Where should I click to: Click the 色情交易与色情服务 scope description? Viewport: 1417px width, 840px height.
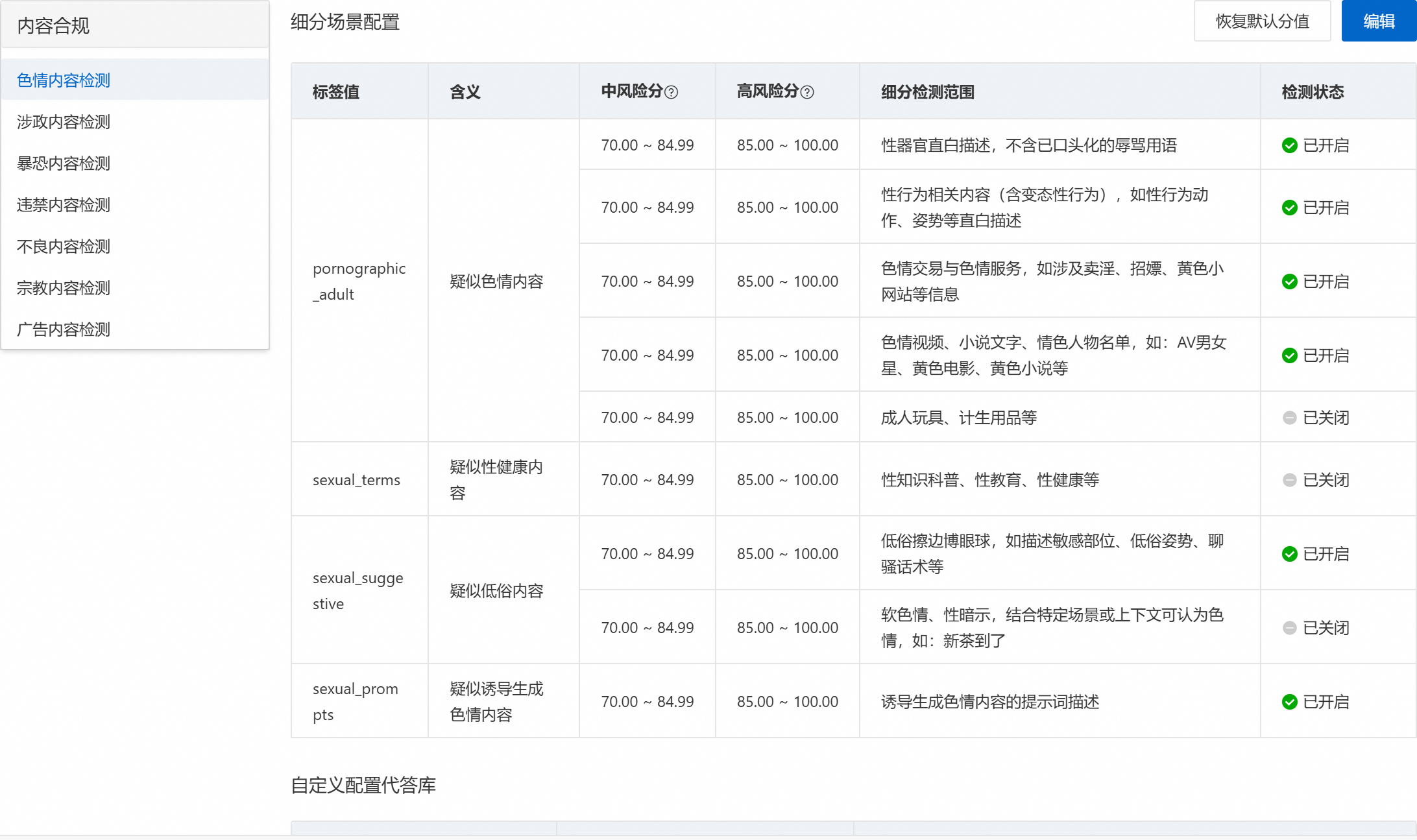(1052, 281)
